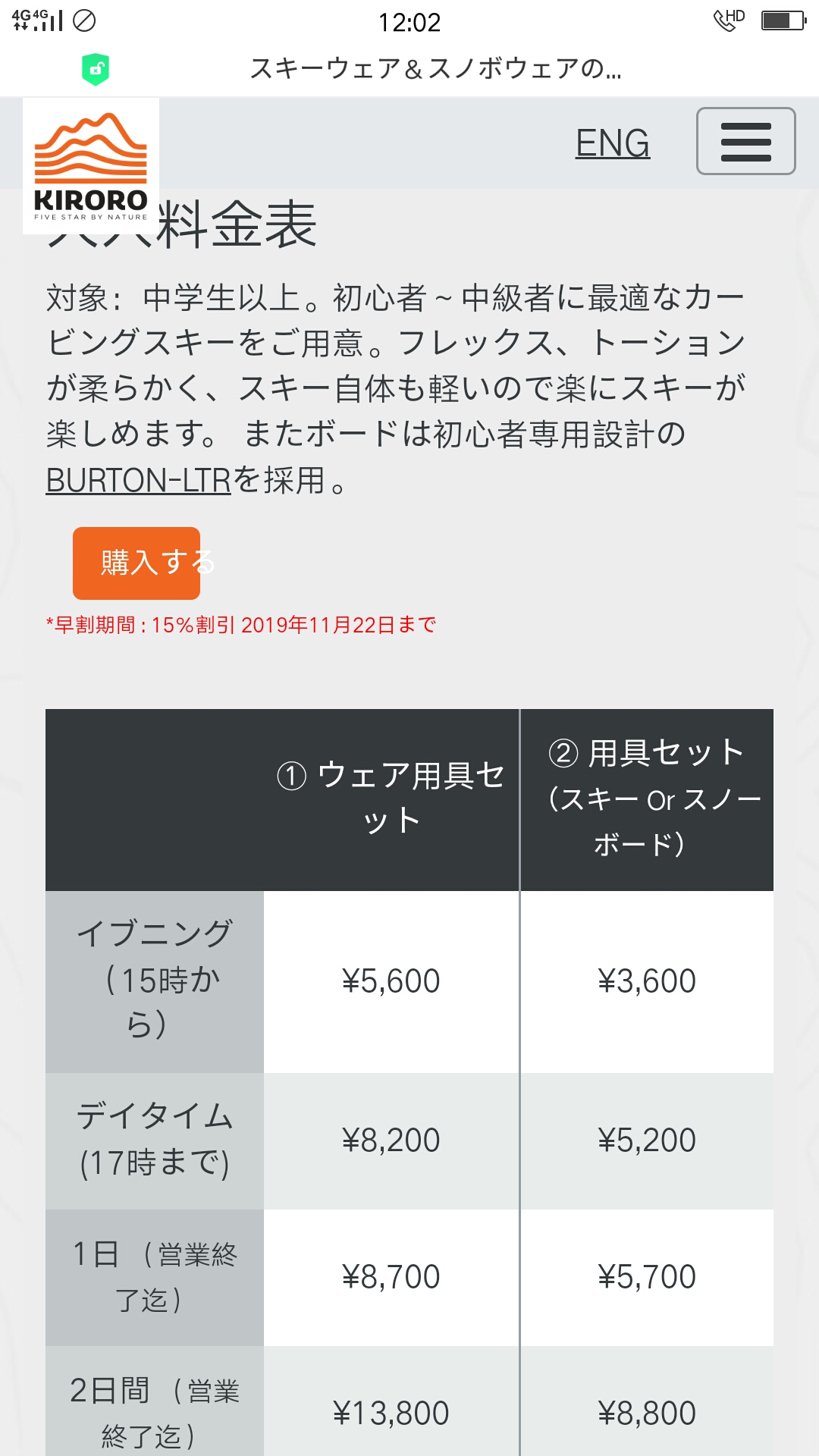The height and width of the screenshot is (1456, 819).
Task: Tap the page title in address bar
Action: [x=435, y=69]
